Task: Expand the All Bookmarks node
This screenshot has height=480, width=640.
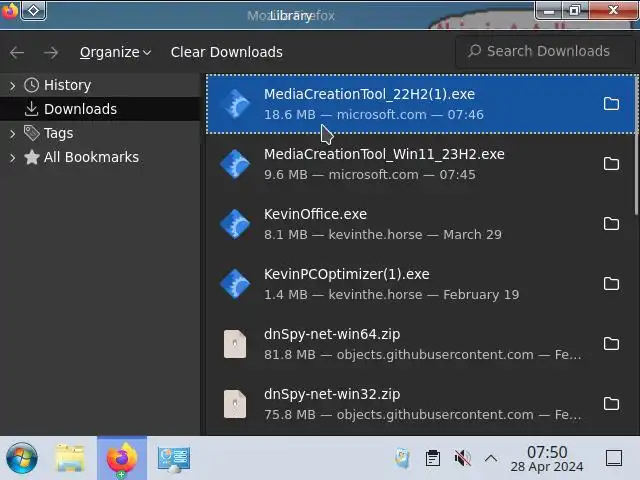Action: tap(13, 158)
